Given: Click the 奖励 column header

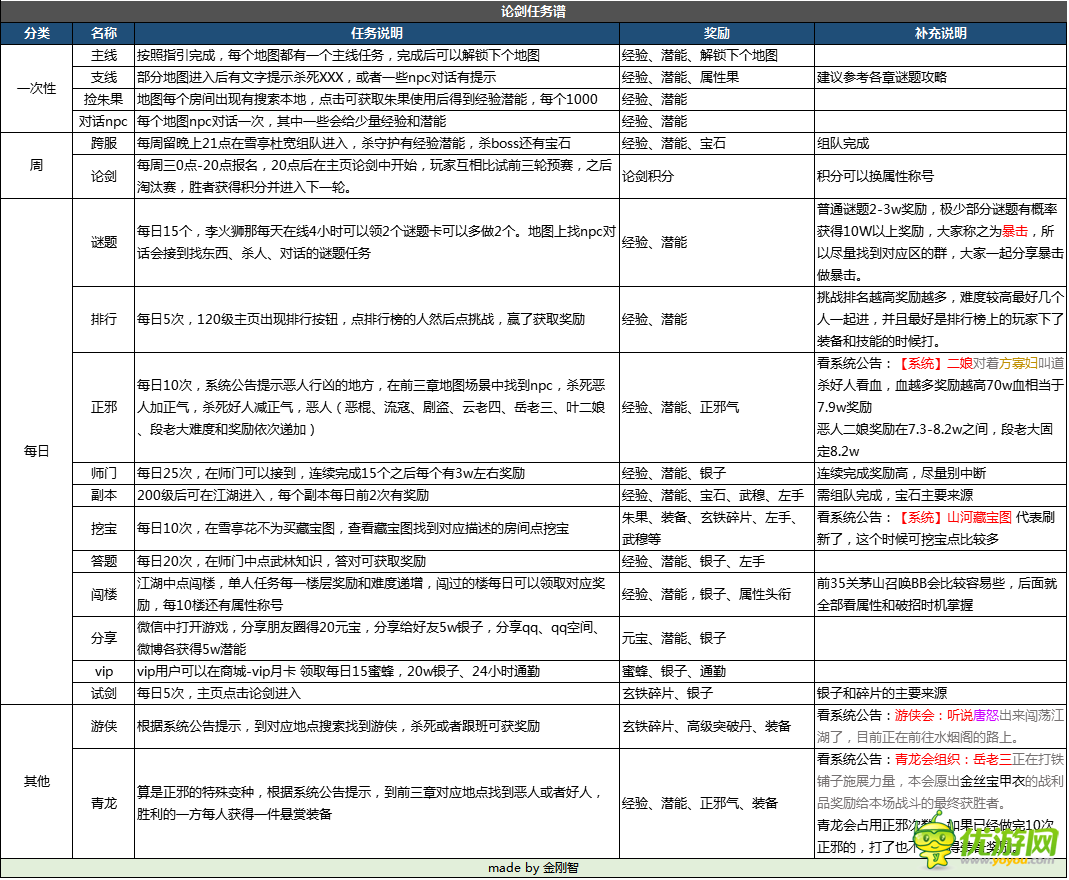Looking at the screenshot, I should [715, 32].
